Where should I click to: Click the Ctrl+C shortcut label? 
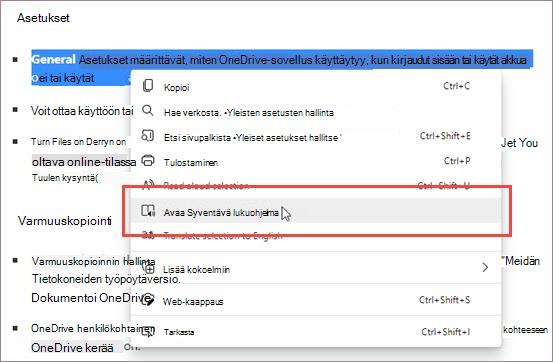[x=456, y=86]
